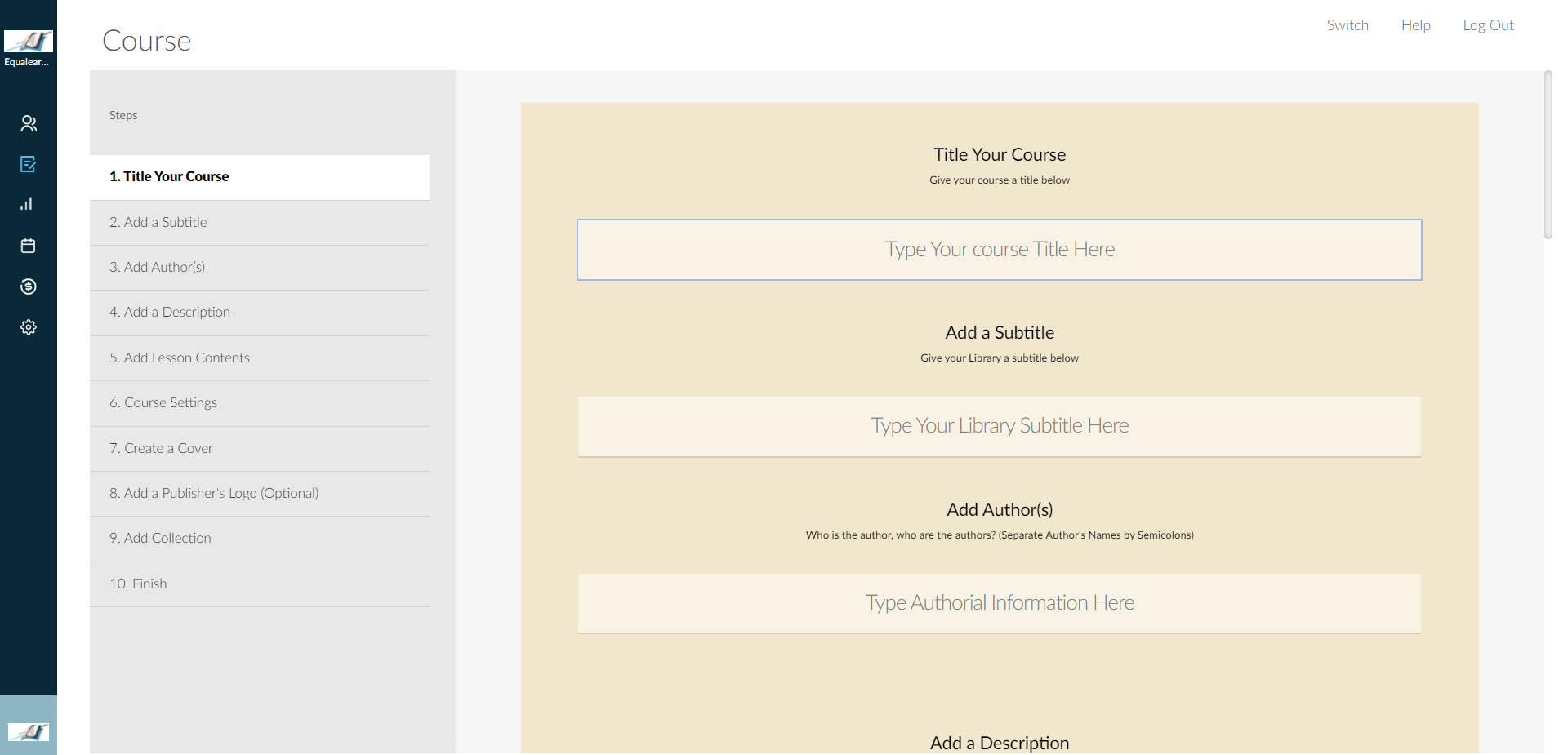Open the content editor icon in sidebar

coord(29,164)
